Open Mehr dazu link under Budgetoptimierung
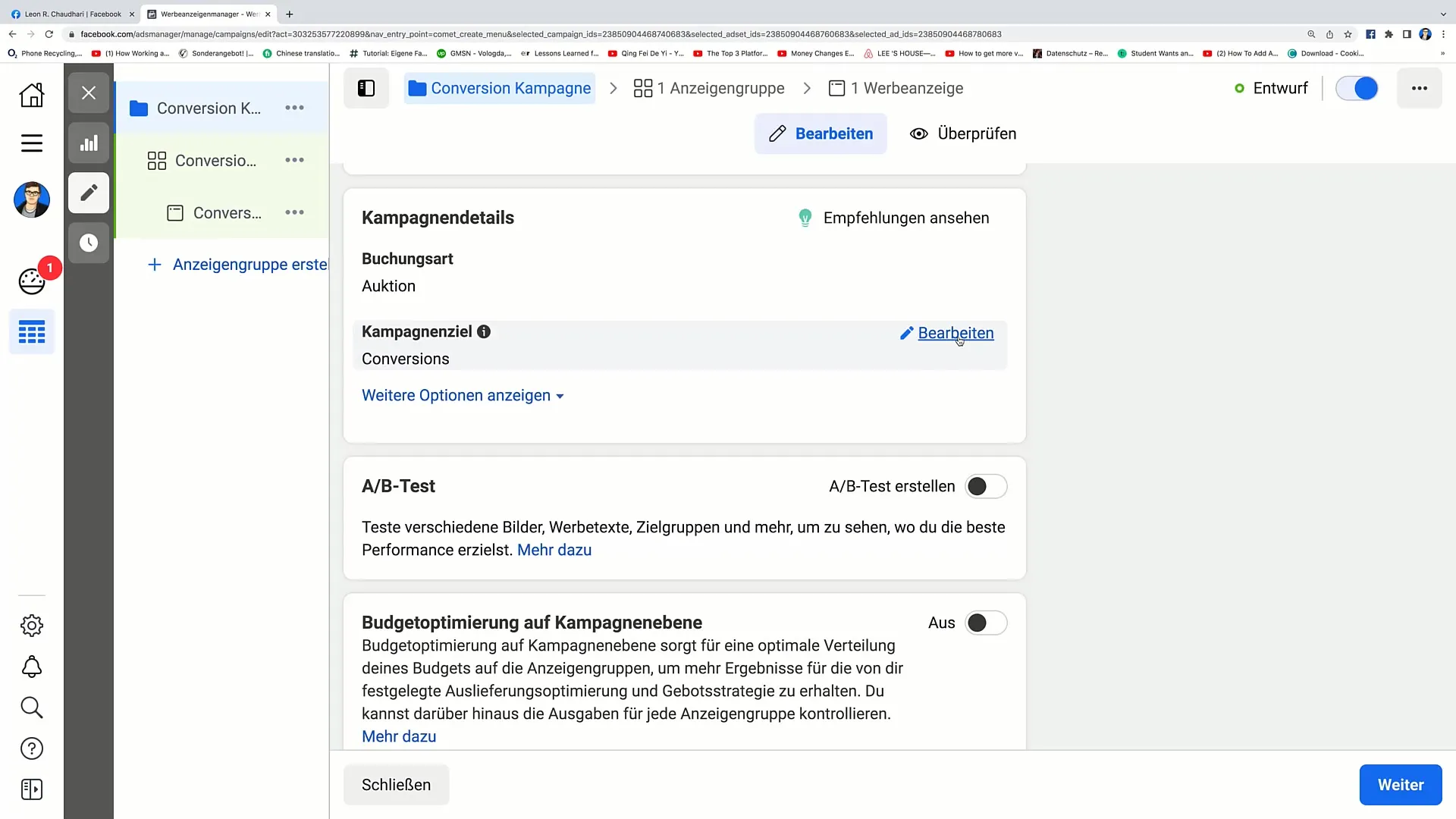The width and height of the screenshot is (1456, 819). coord(399,736)
